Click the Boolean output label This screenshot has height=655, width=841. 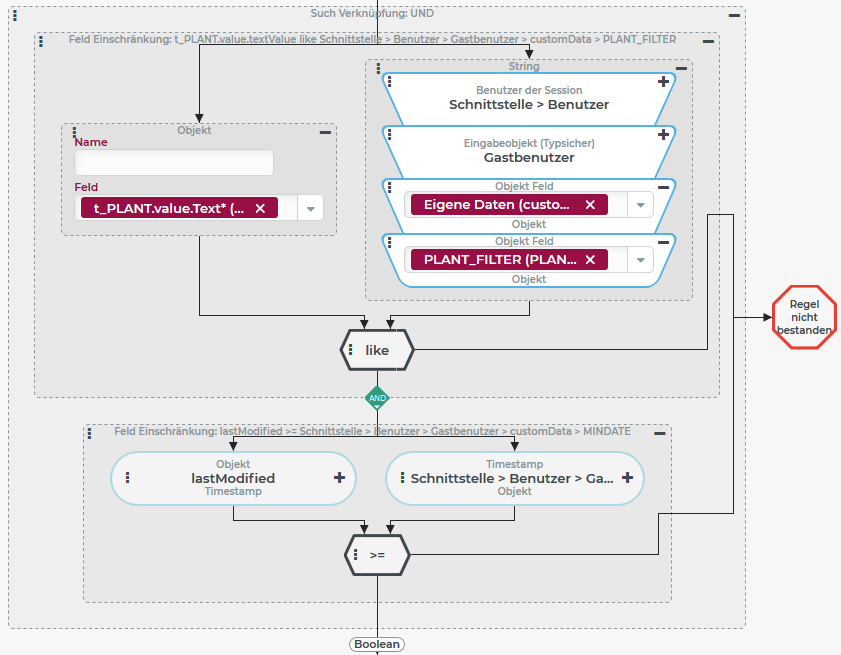[377, 644]
